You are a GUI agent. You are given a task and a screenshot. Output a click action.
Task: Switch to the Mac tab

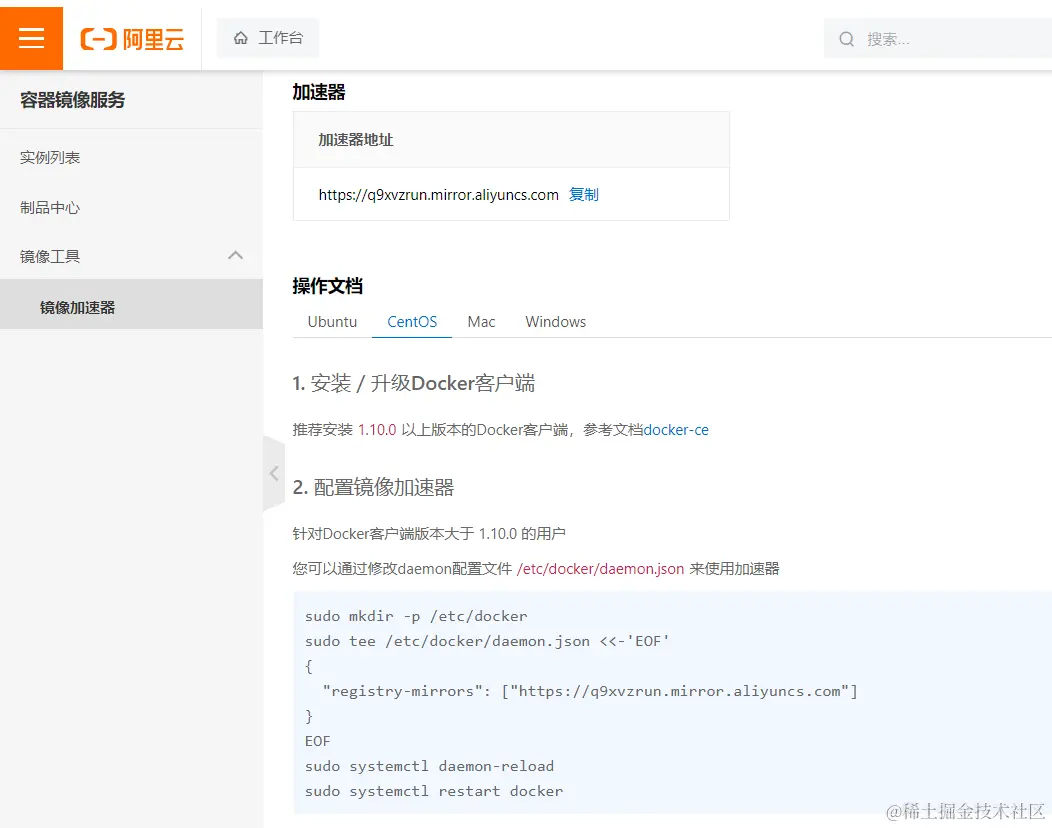(481, 322)
